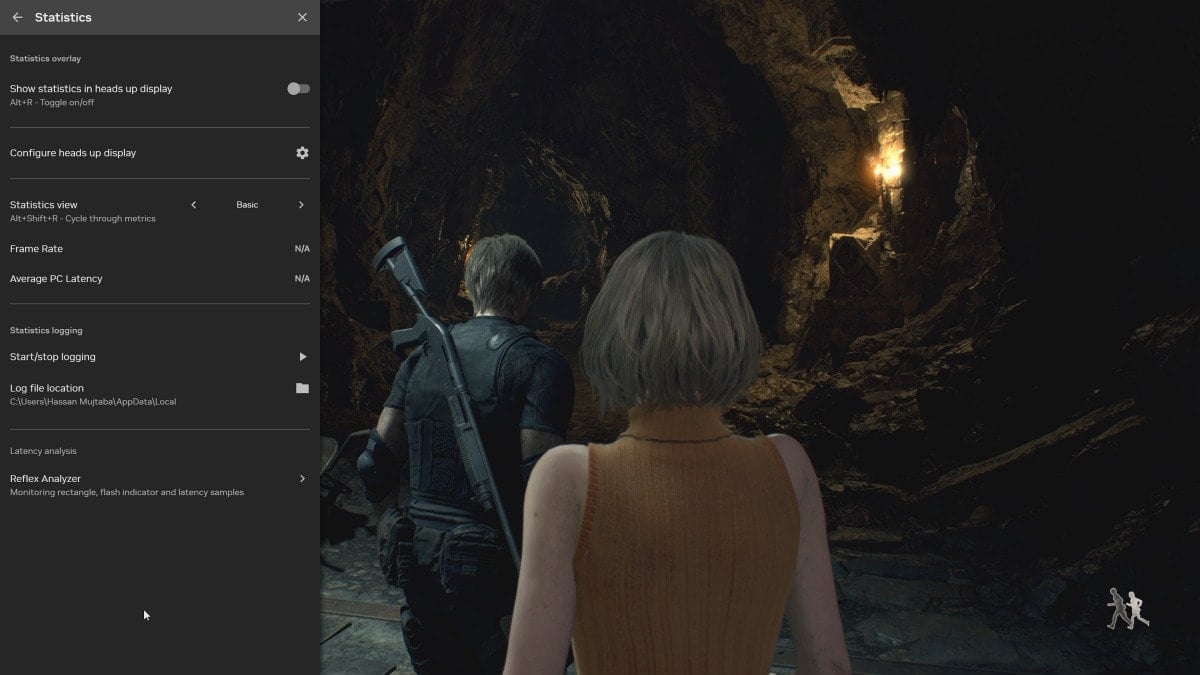Click the Basic statistics view value
Image resolution: width=1200 pixels, height=675 pixels.
[247, 205]
